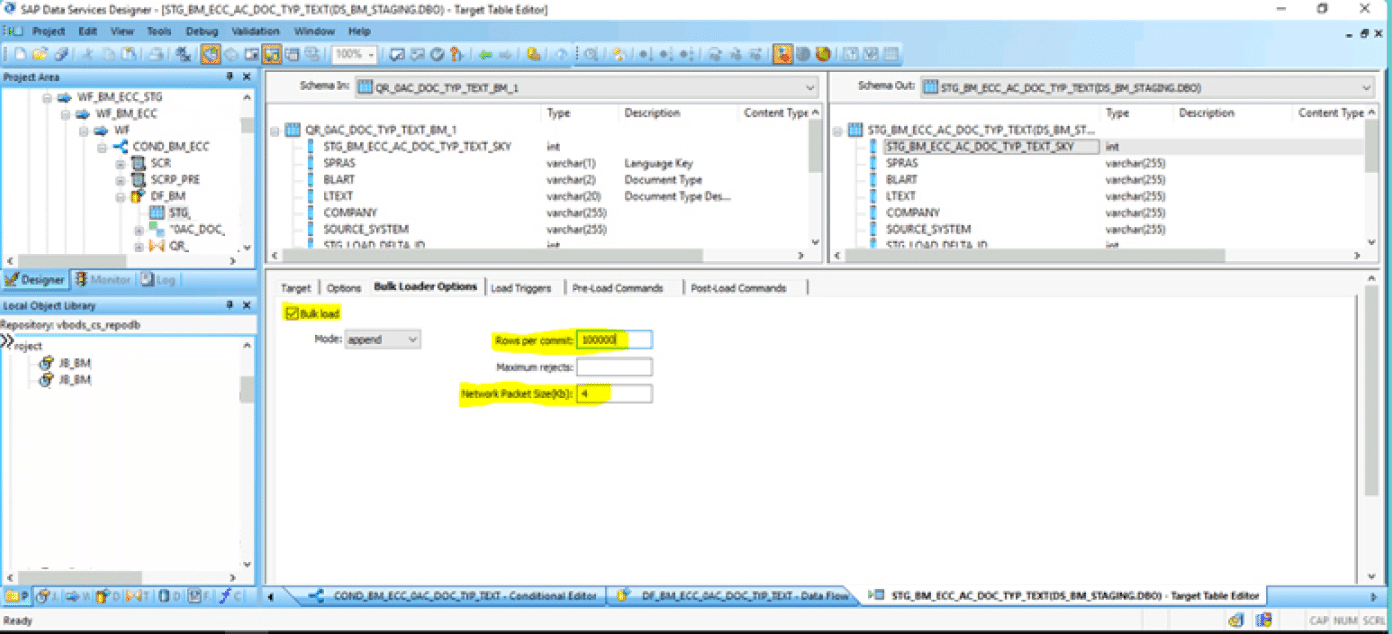The width and height of the screenshot is (1392, 634).
Task: Click the Maximum rejects field
Action: 614,367
